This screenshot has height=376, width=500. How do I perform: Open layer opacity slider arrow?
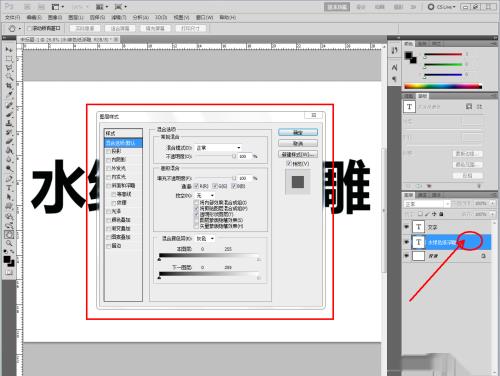(492, 203)
